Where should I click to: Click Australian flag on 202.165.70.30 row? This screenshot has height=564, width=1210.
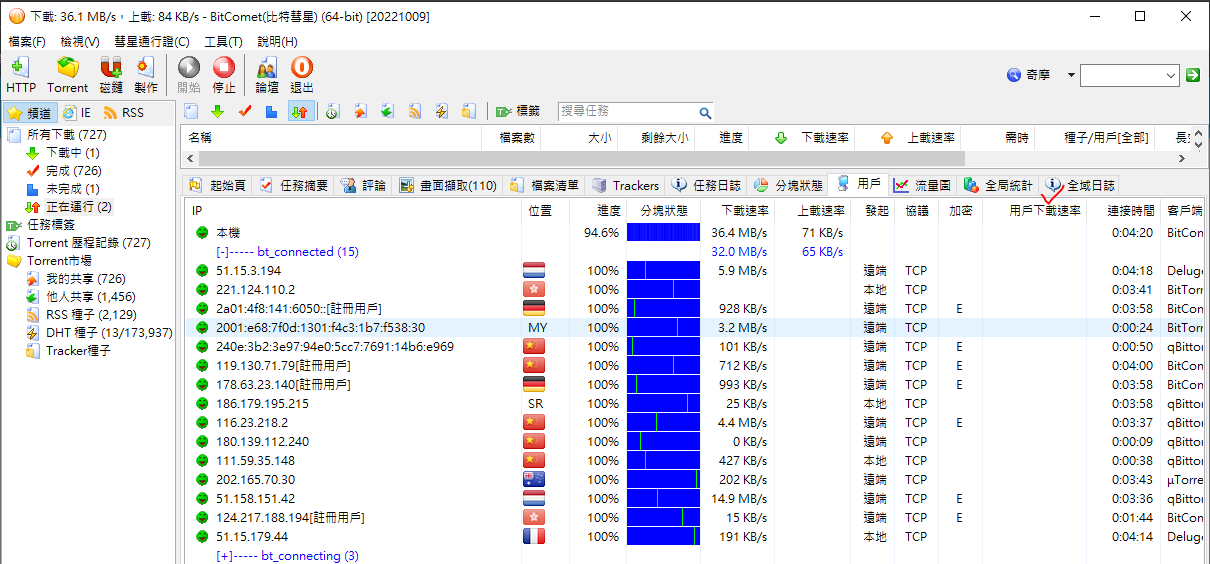533,479
